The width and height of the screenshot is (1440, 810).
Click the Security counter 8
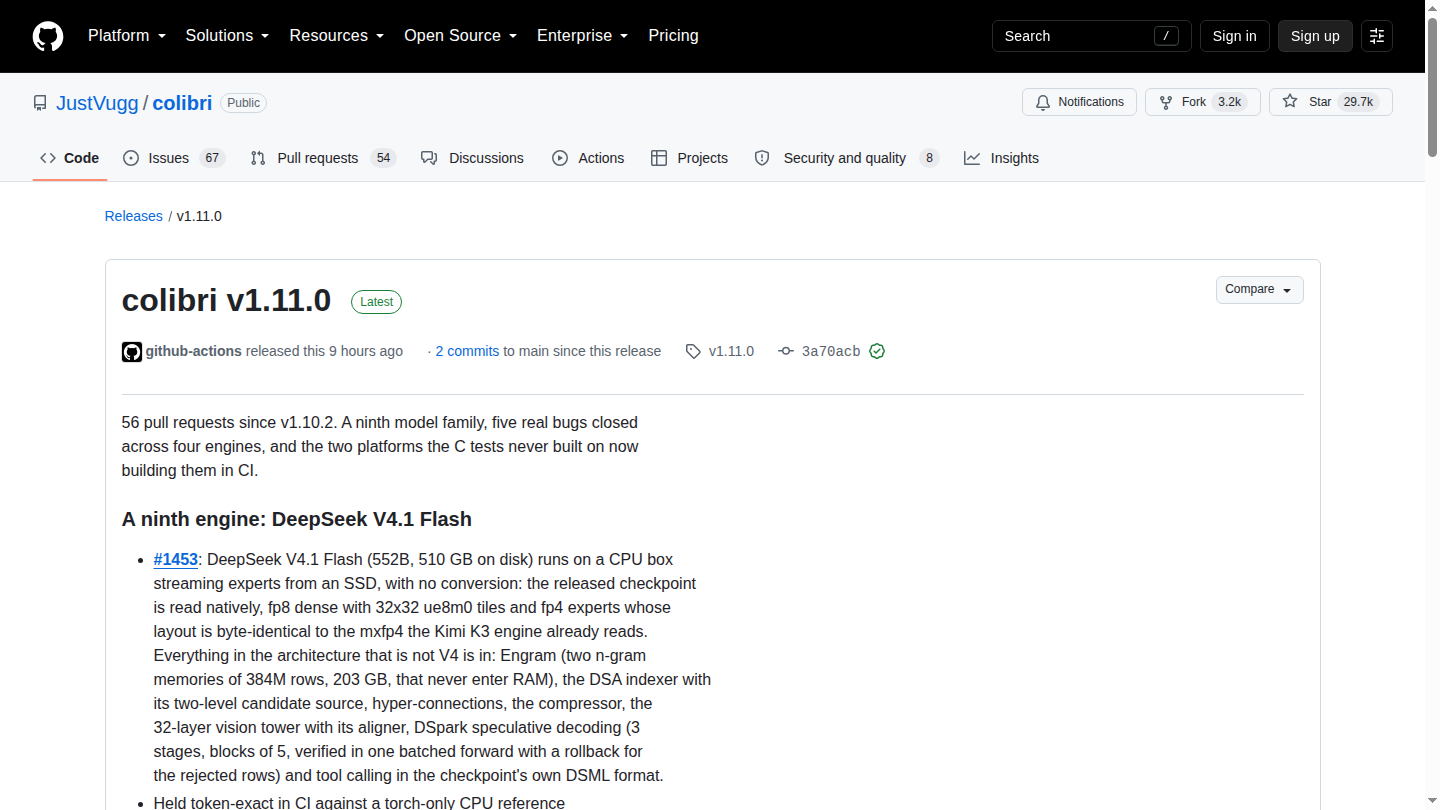(929, 158)
